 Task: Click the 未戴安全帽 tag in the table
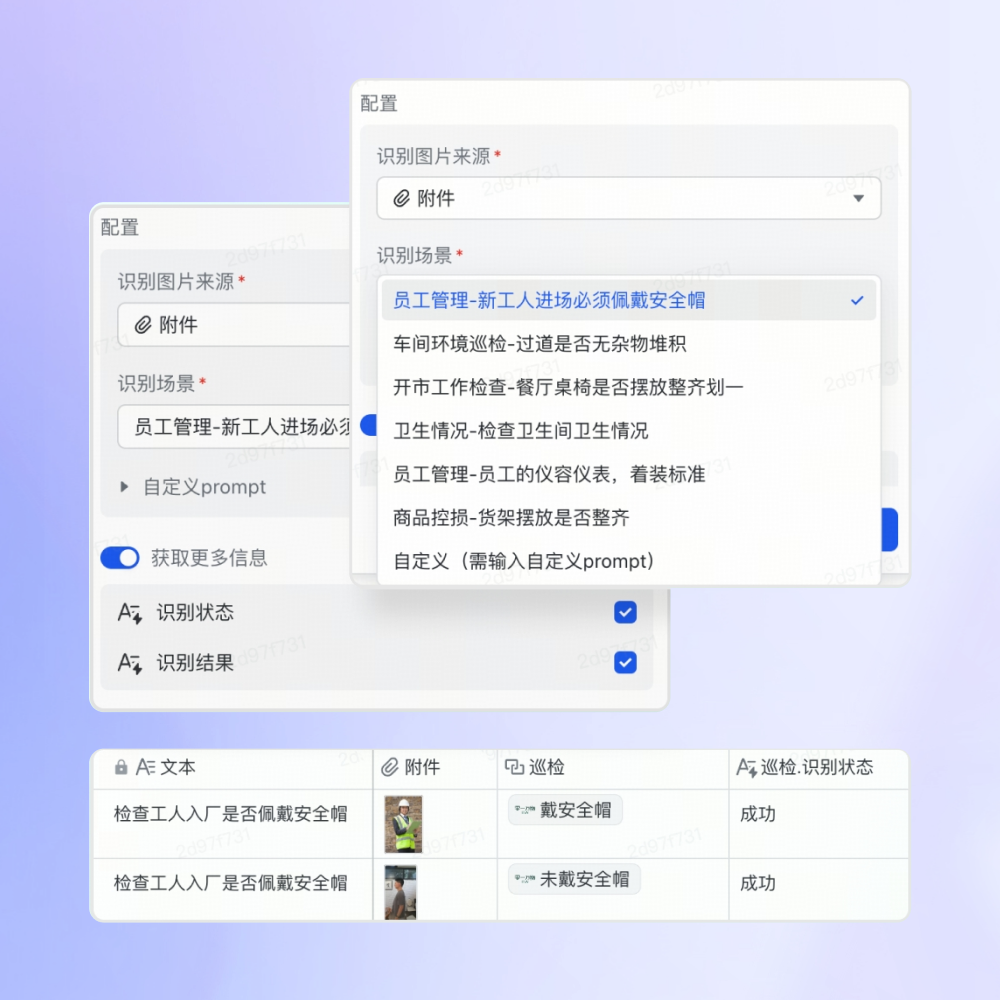[573, 879]
